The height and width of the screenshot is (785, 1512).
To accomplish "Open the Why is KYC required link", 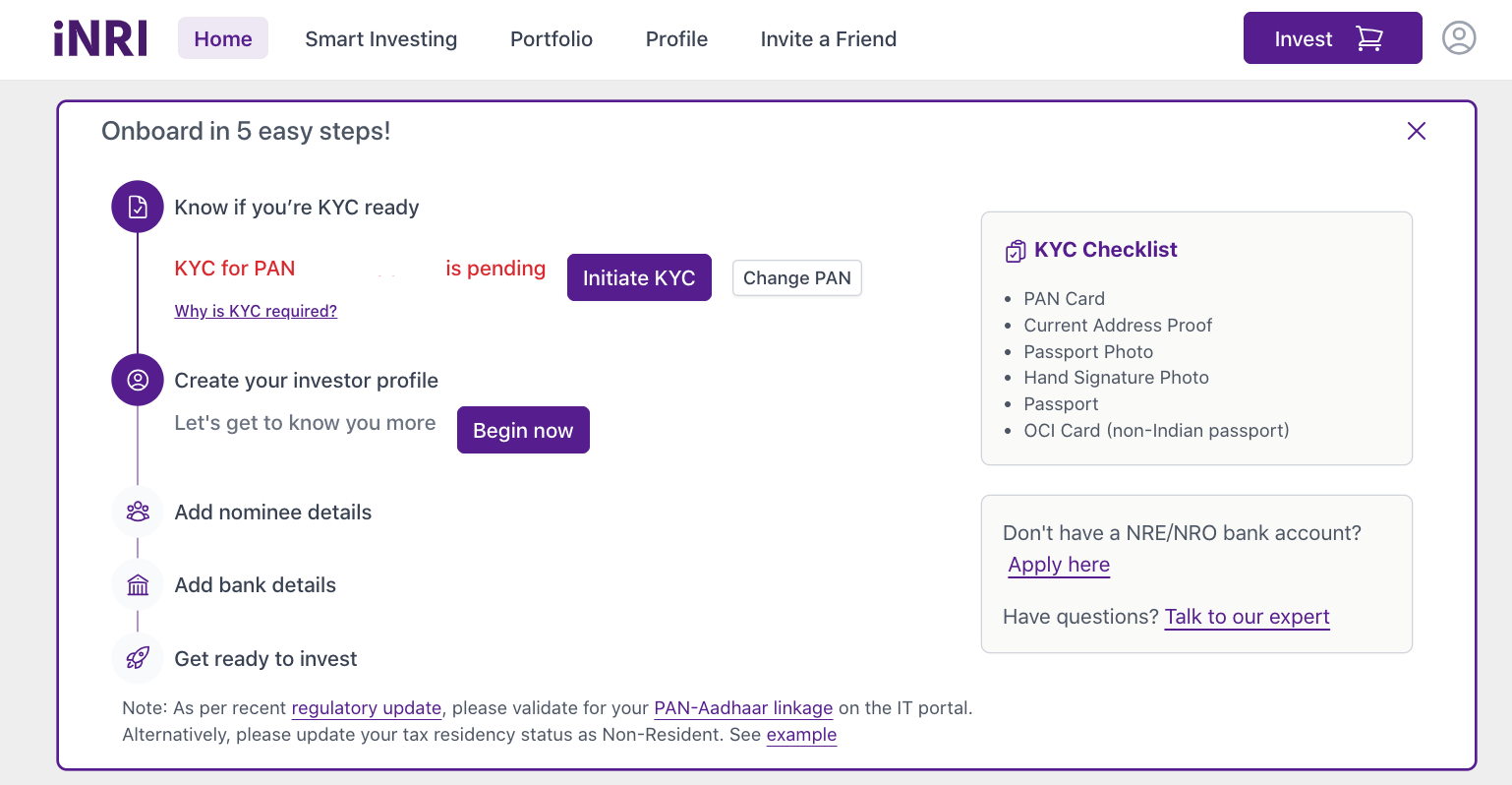I will (x=256, y=311).
